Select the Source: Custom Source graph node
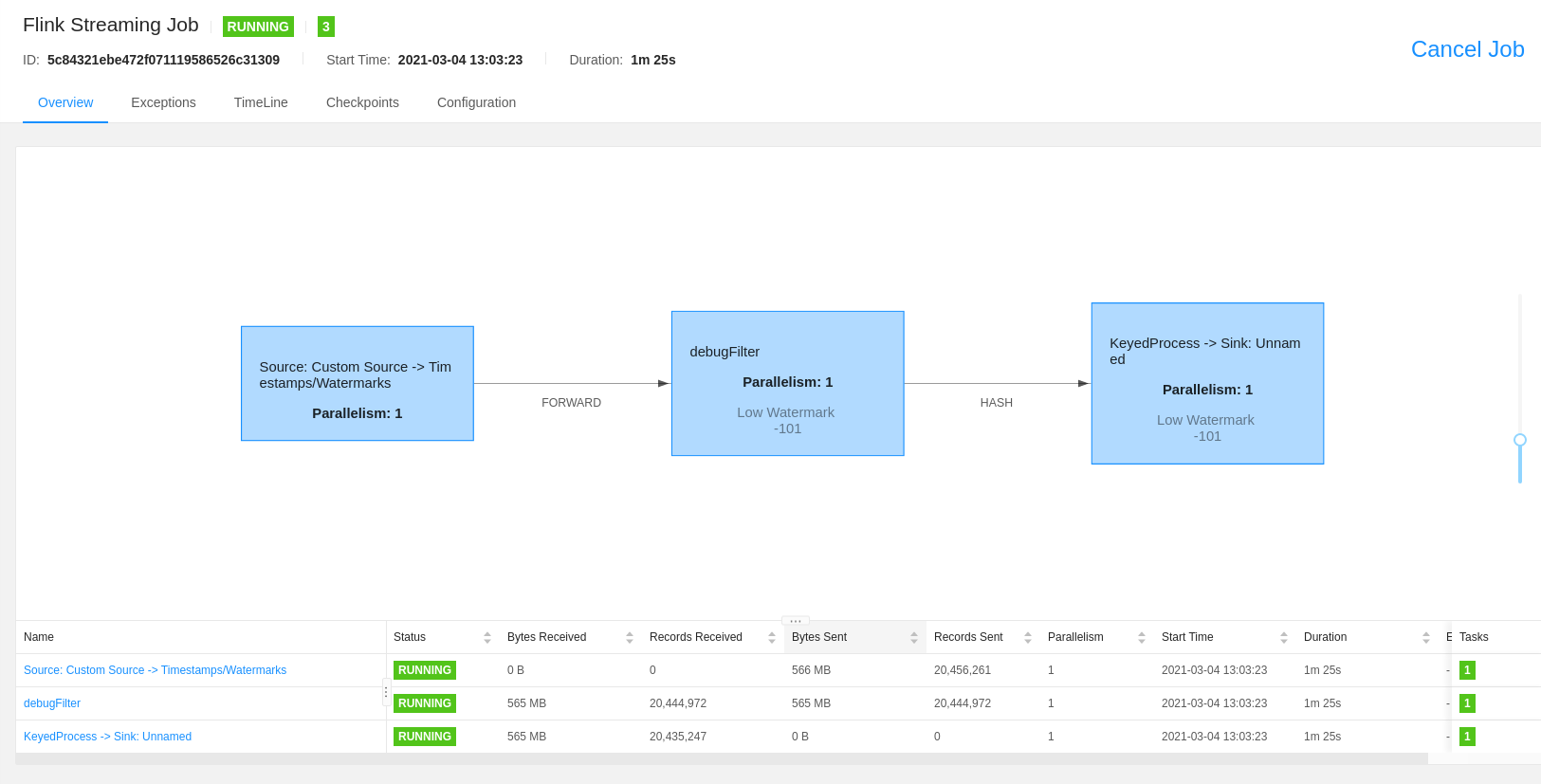Screen dimensions: 1541x784 coord(358,383)
